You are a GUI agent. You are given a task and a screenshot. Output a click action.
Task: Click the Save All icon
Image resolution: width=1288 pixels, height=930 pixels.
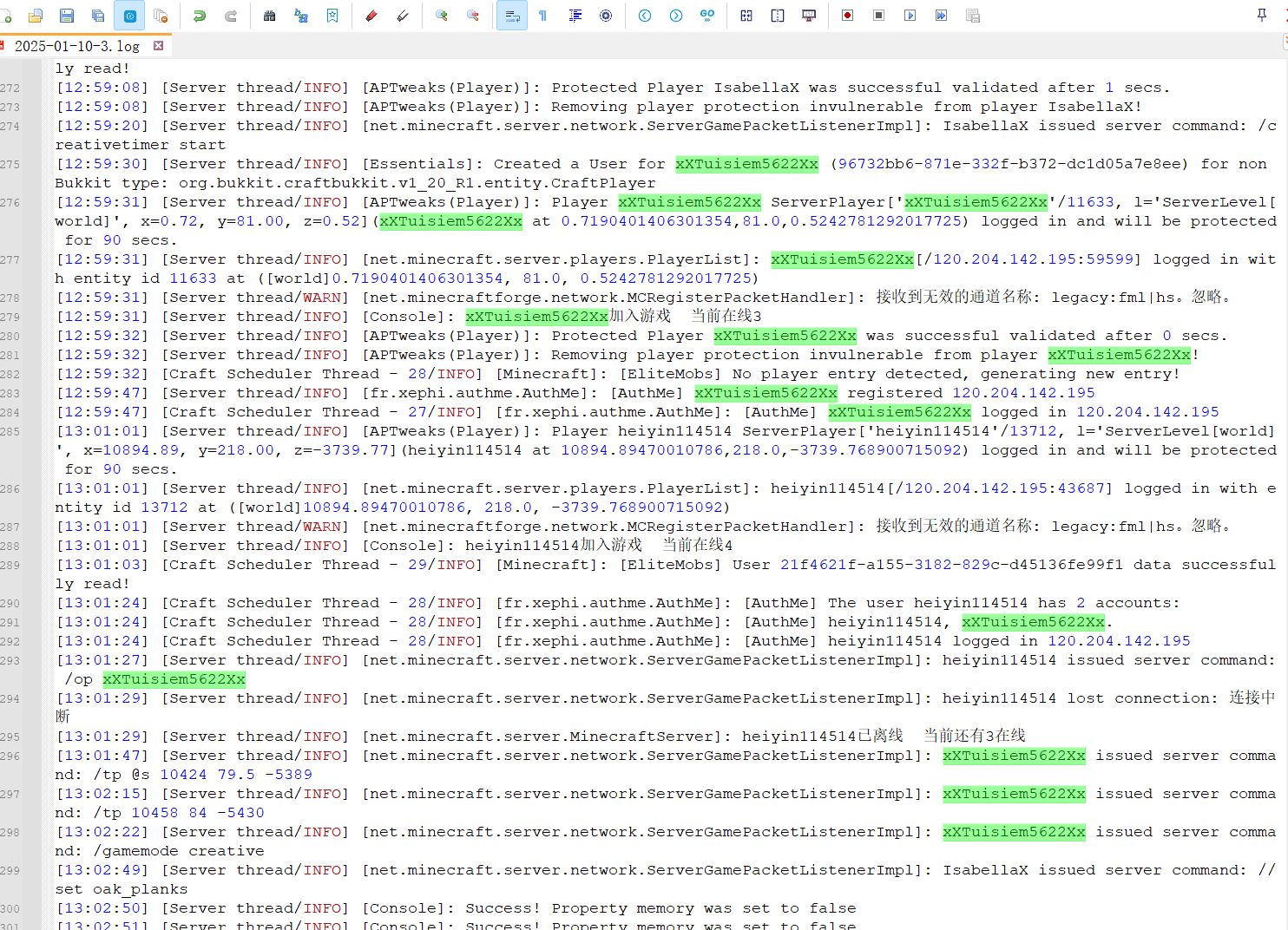pyautogui.click(x=98, y=16)
